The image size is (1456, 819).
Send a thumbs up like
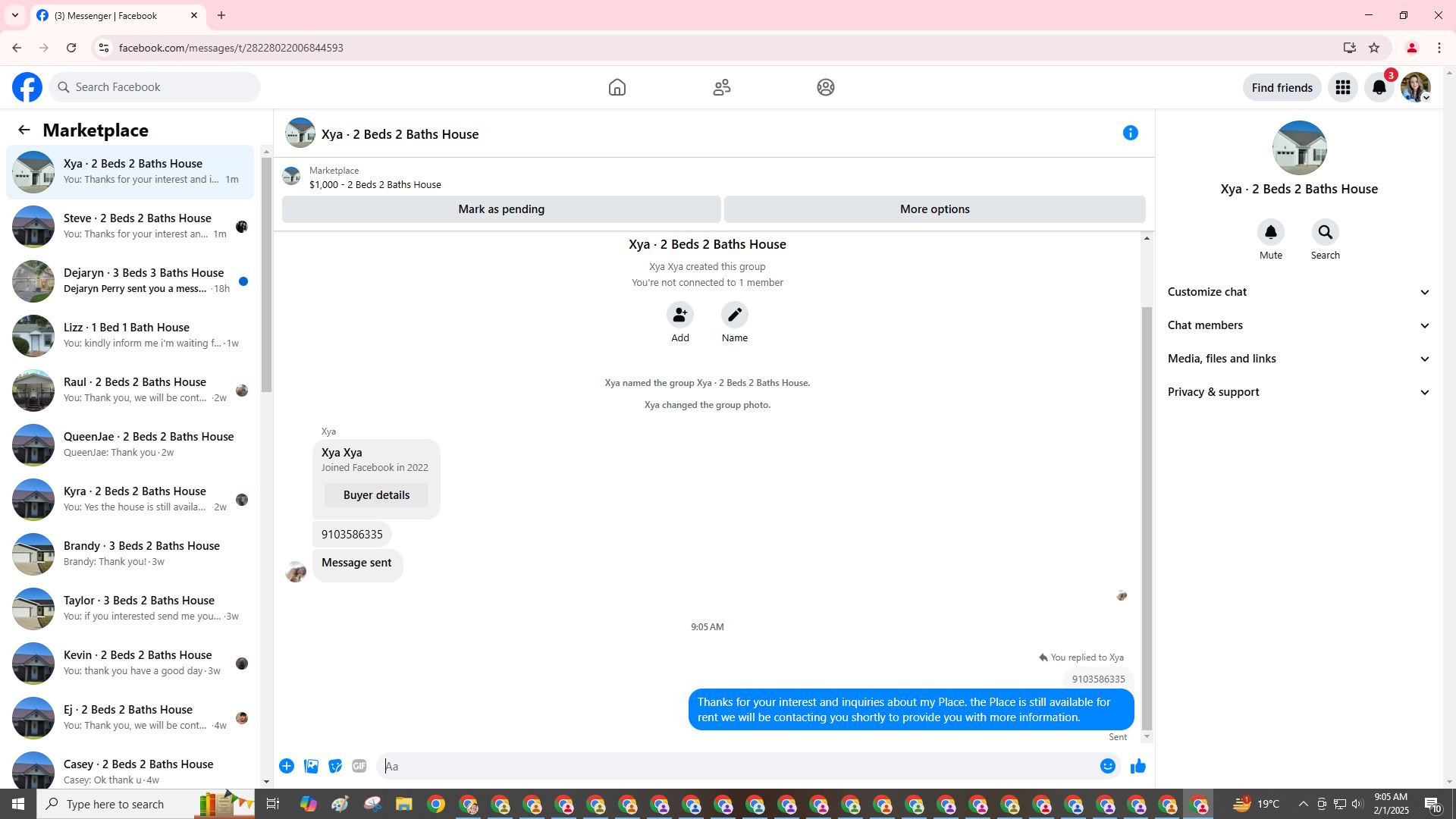pos(1137,767)
